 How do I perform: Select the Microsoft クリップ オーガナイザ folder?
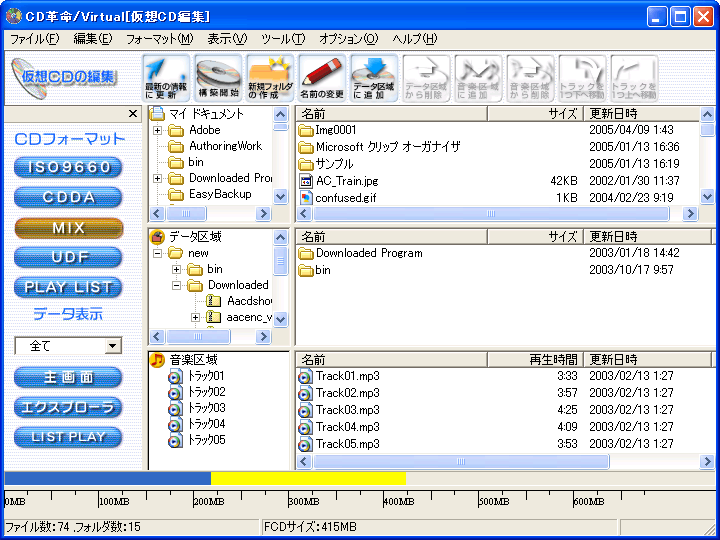click(x=379, y=147)
